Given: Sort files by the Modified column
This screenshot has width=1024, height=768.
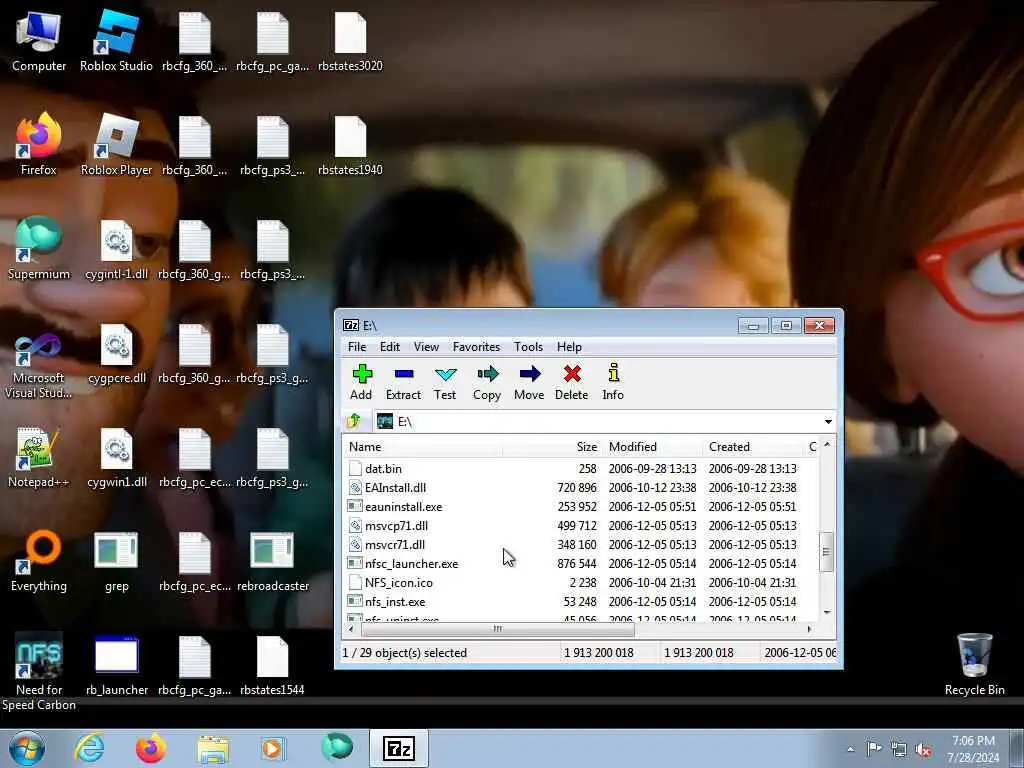Looking at the screenshot, I should click(653, 447).
